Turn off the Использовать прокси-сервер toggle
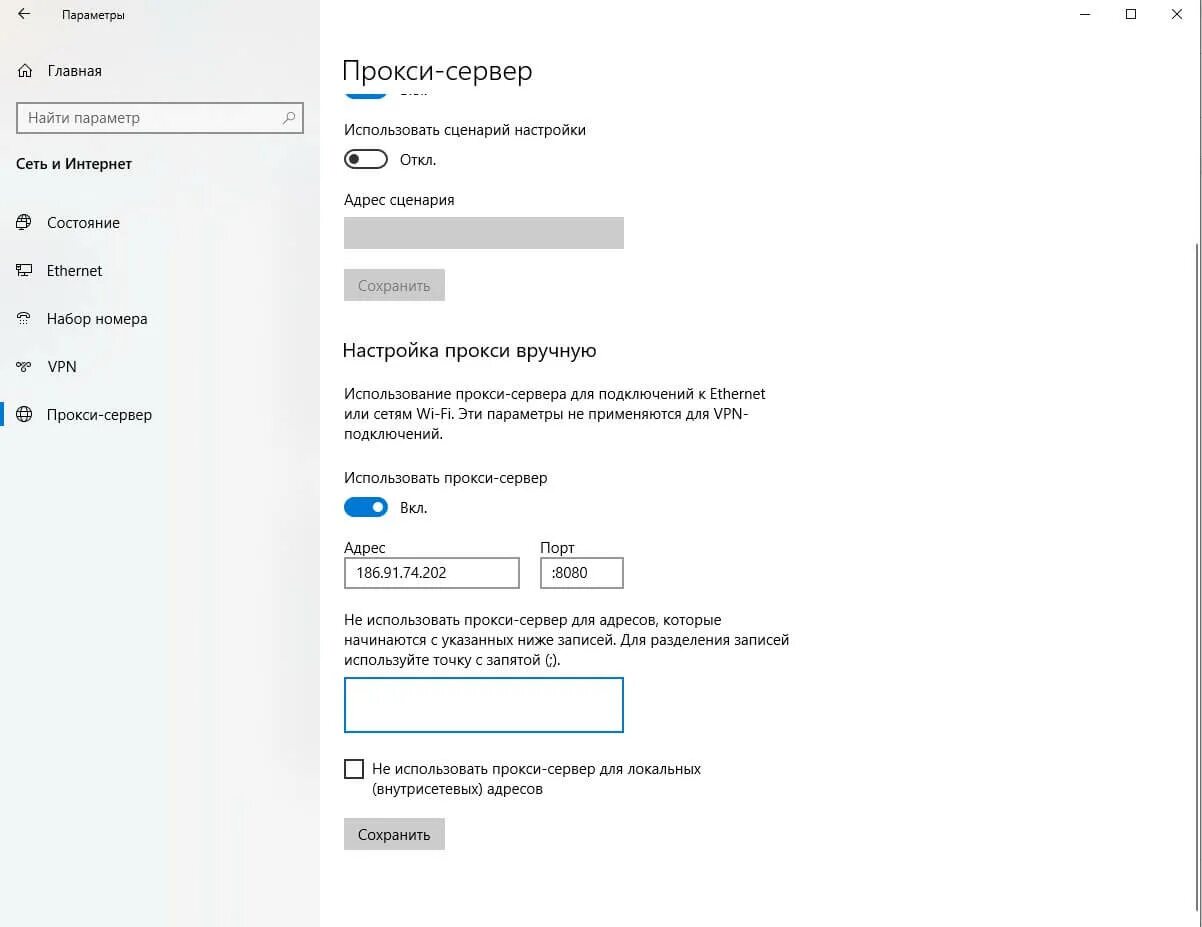Image resolution: width=1202 pixels, height=927 pixels. [x=366, y=508]
